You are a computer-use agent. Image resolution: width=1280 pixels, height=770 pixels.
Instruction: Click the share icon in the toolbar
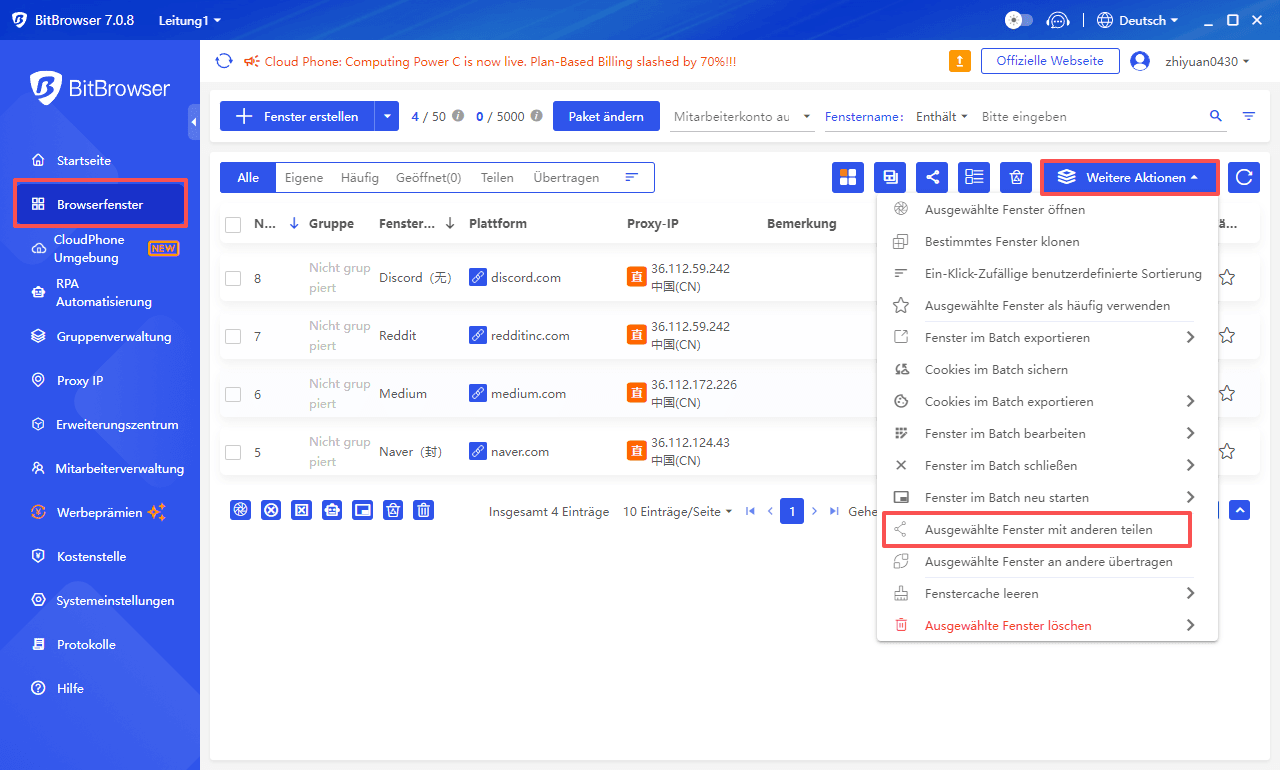(932, 176)
